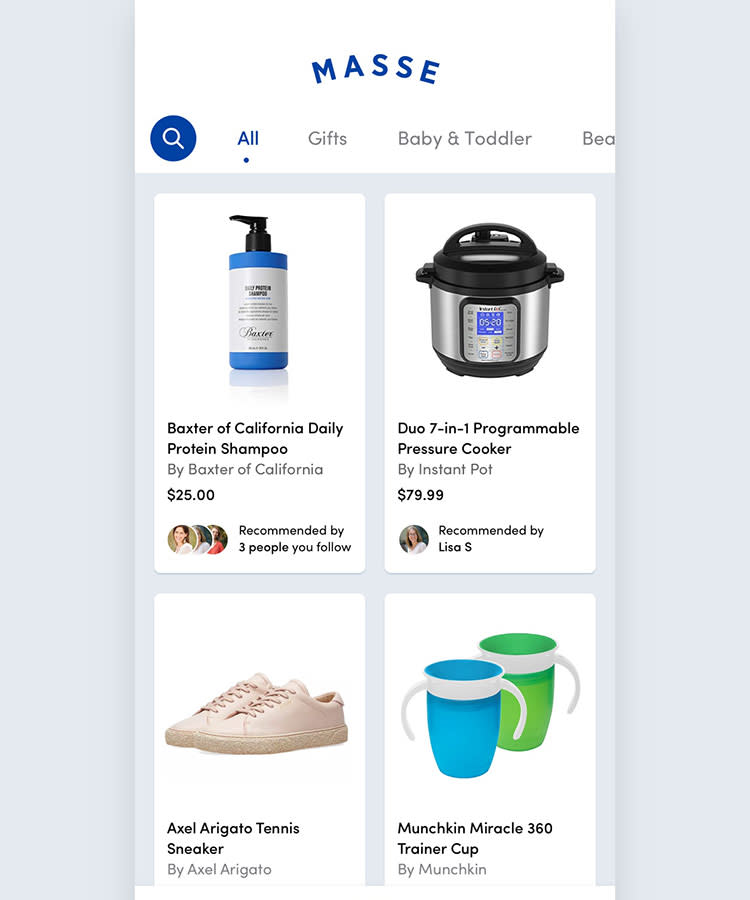
Task: Click the 'By Baxter of California' brand name
Action: point(245,470)
